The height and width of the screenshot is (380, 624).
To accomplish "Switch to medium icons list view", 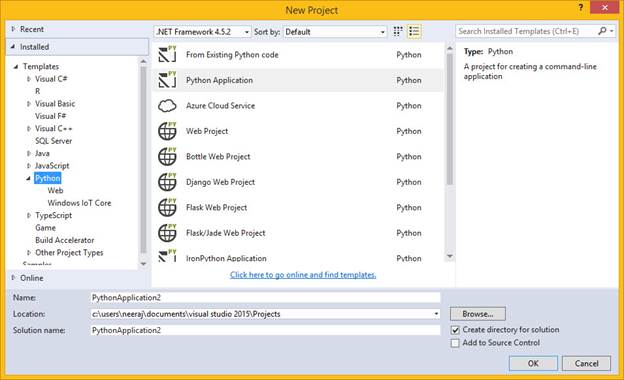I will tap(414, 31).
